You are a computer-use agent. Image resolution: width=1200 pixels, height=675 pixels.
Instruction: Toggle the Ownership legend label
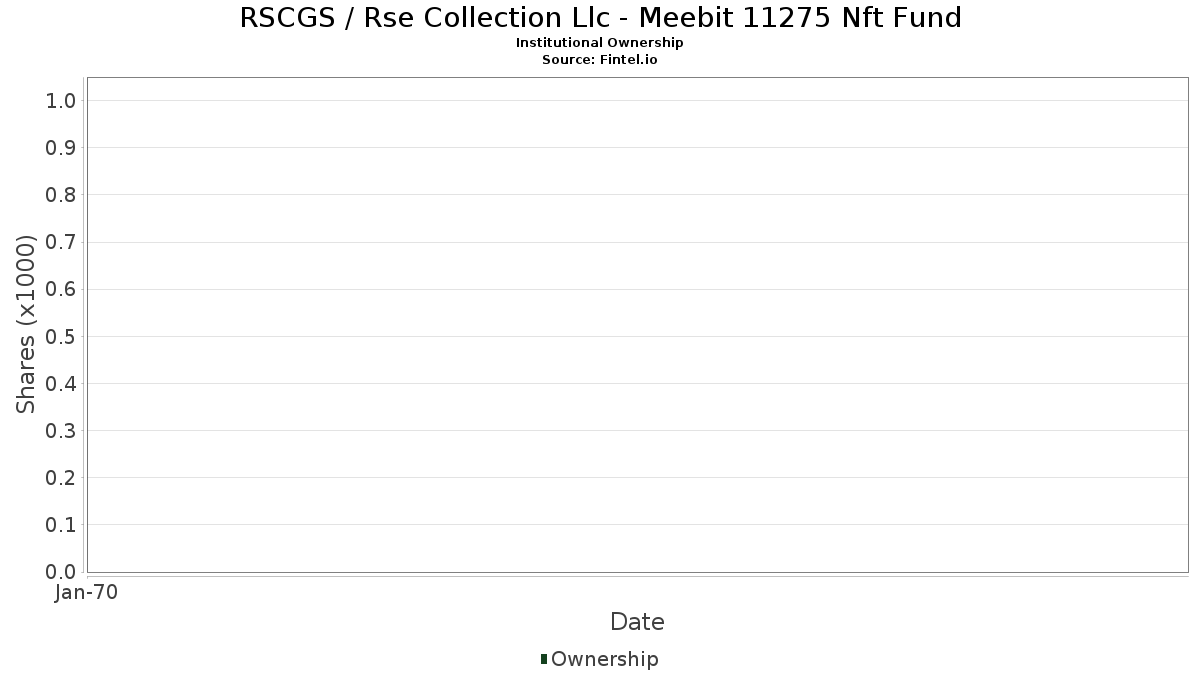pos(604,659)
